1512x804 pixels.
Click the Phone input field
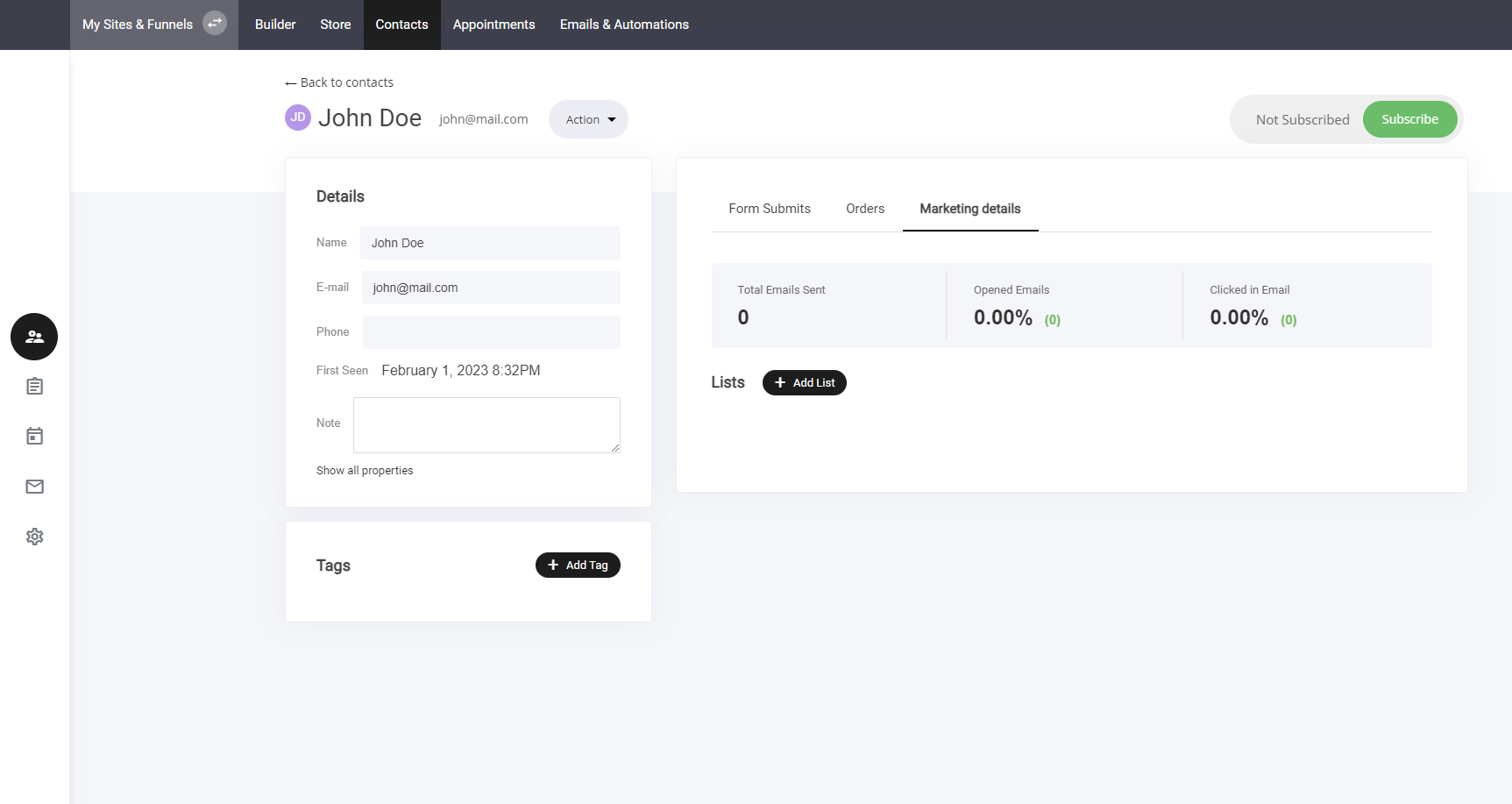(491, 332)
